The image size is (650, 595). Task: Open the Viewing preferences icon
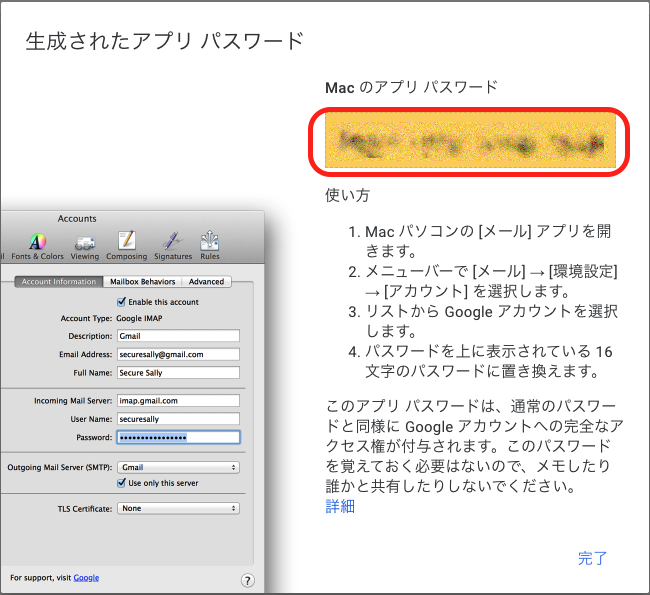tap(85, 247)
